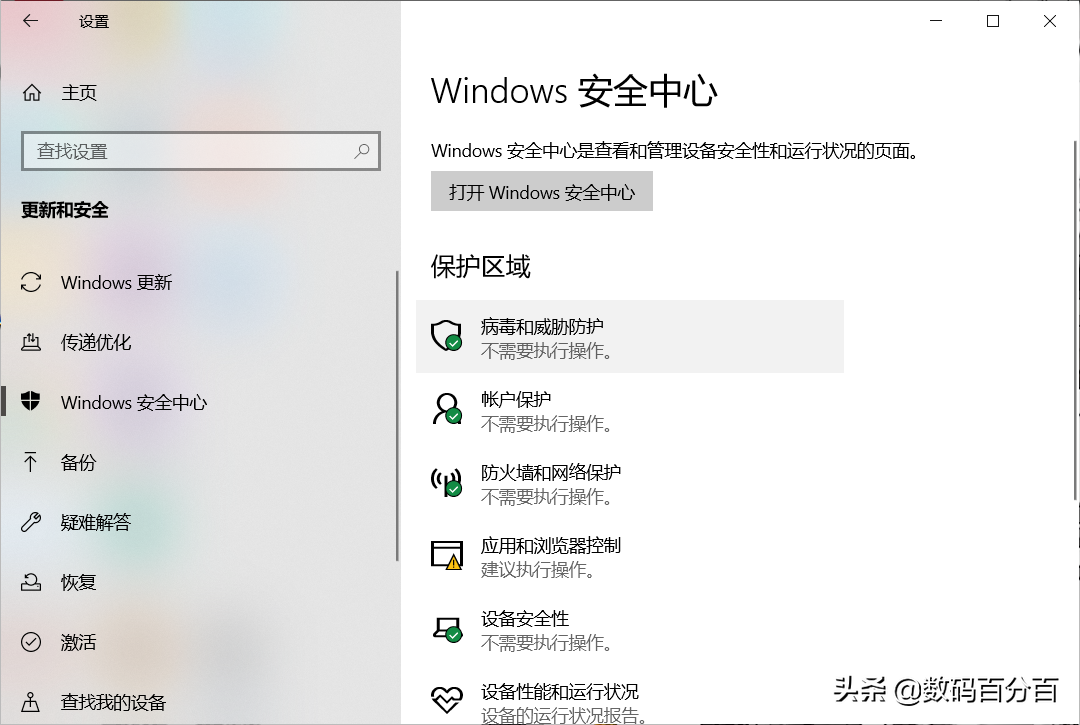Image resolution: width=1080 pixels, height=725 pixels.
Task: Click the search magnifier in 查找设置
Action: pos(362,150)
